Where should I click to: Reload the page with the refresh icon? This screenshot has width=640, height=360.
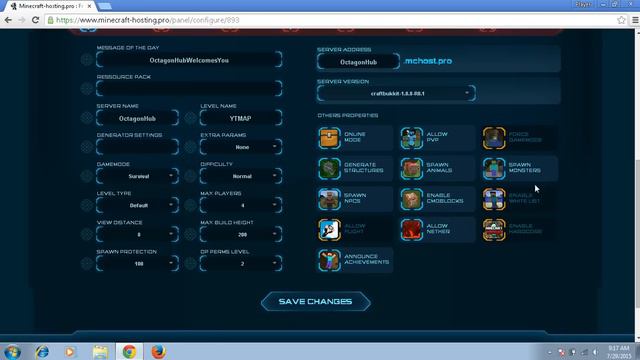[36, 20]
